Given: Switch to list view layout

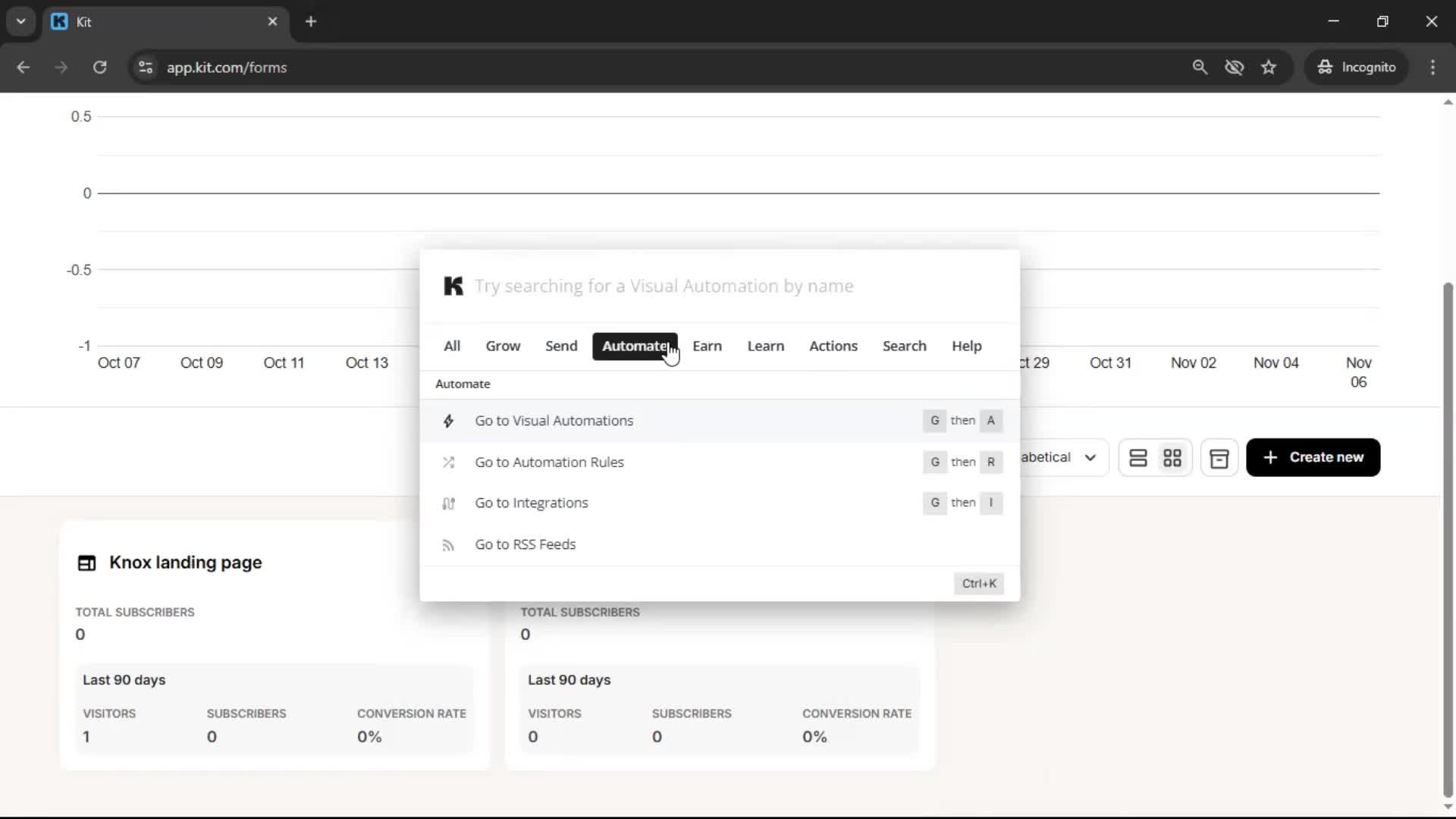Looking at the screenshot, I should tap(1138, 457).
